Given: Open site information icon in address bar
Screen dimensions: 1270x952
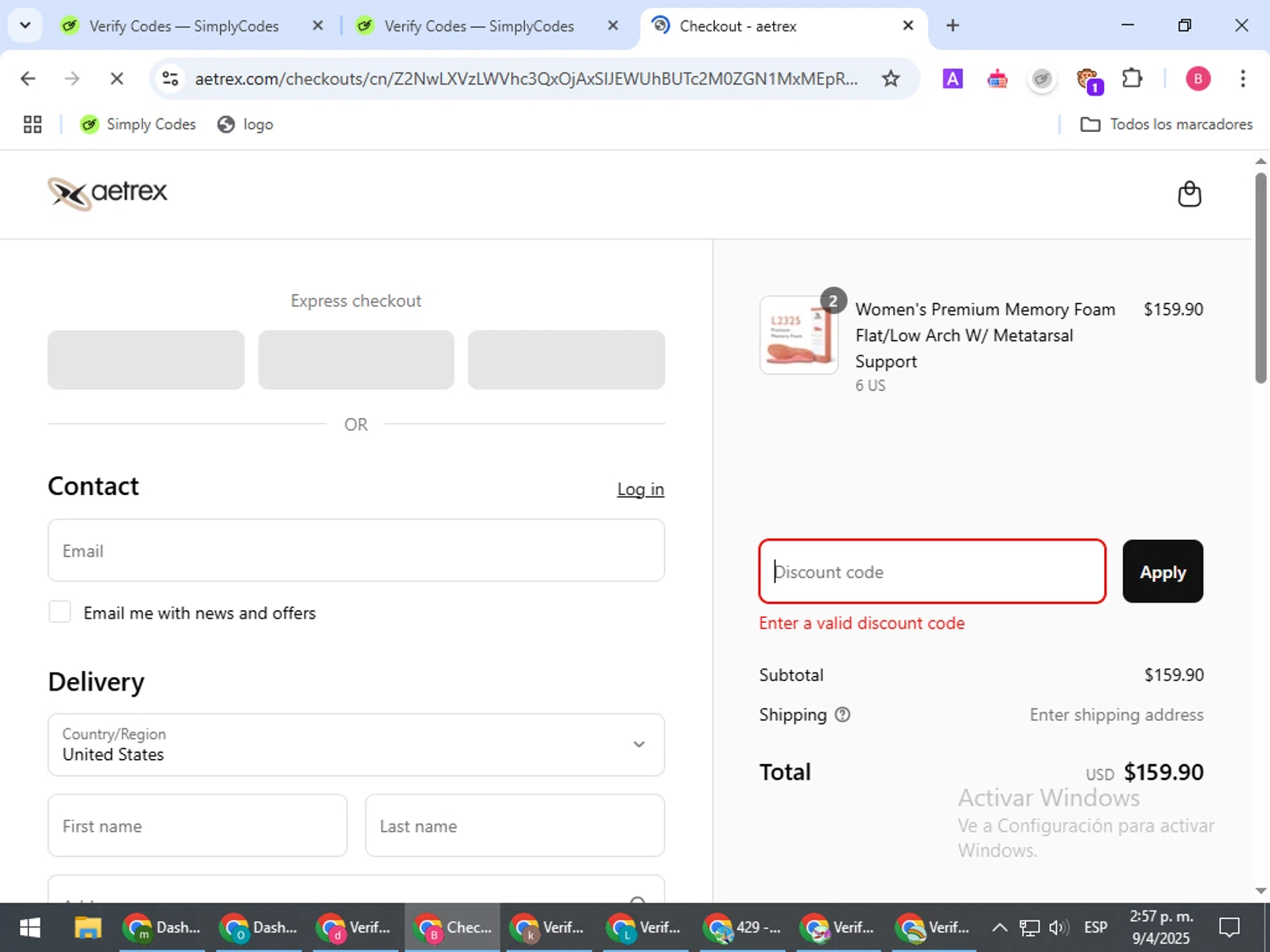Looking at the screenshot, I should tap(170, 79).
